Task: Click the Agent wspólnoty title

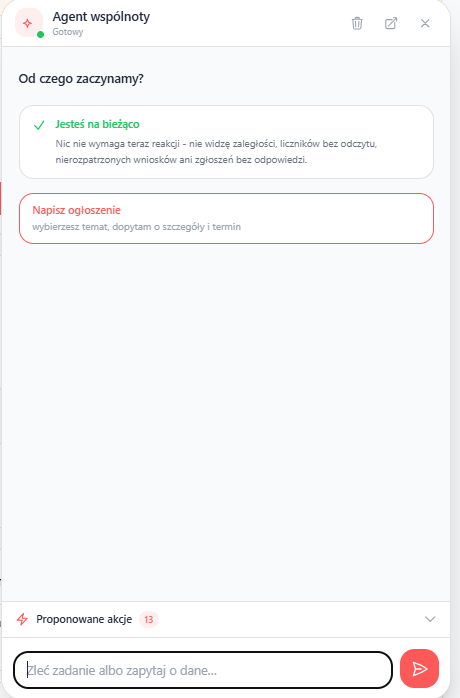Action: 101,17
